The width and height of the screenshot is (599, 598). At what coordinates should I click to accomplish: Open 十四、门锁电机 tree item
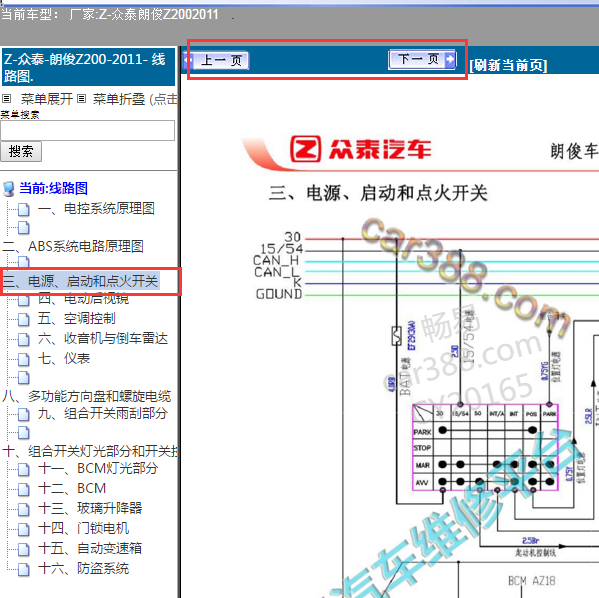(x=84, y=528)
